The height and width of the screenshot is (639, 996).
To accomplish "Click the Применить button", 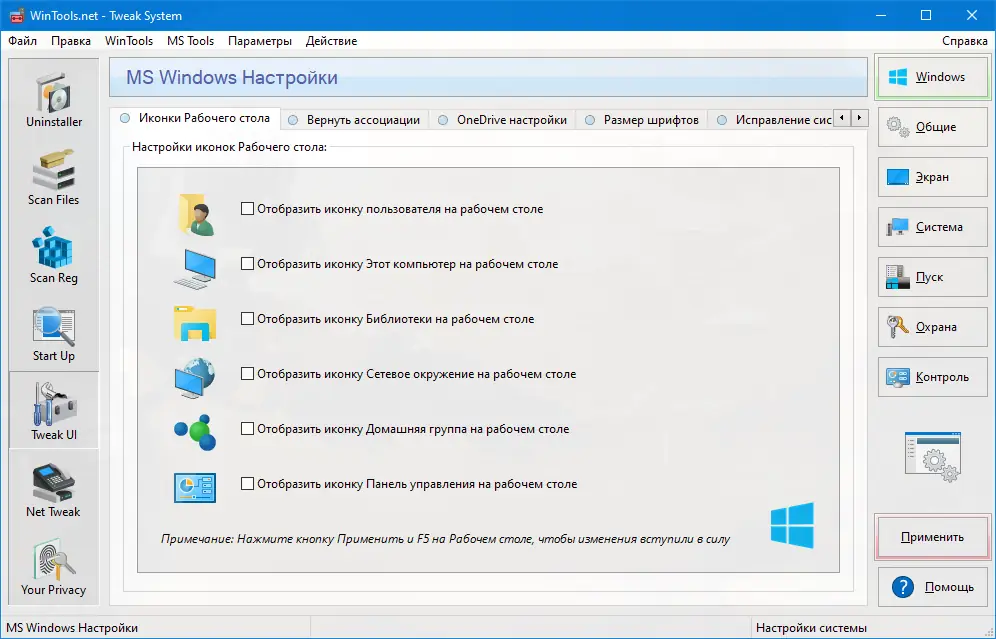I will 932,537.
